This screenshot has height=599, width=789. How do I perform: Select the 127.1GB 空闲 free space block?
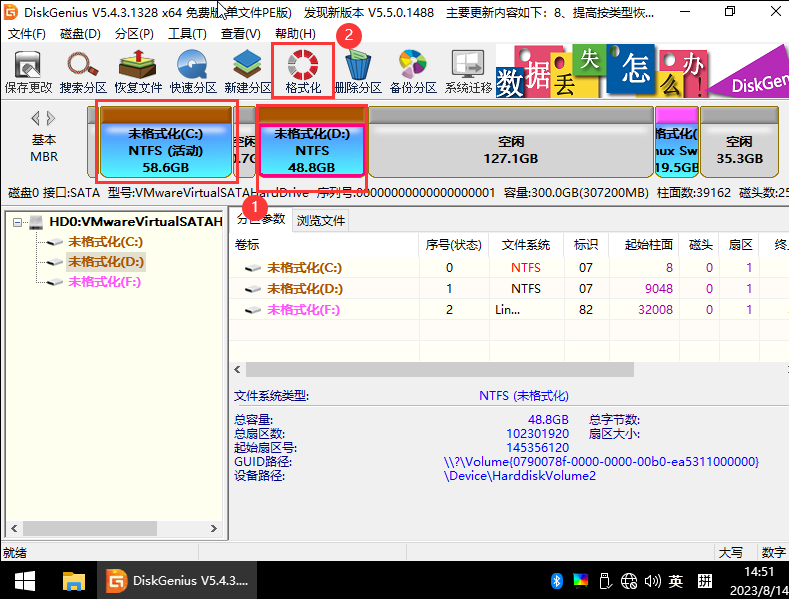[510, 150]
